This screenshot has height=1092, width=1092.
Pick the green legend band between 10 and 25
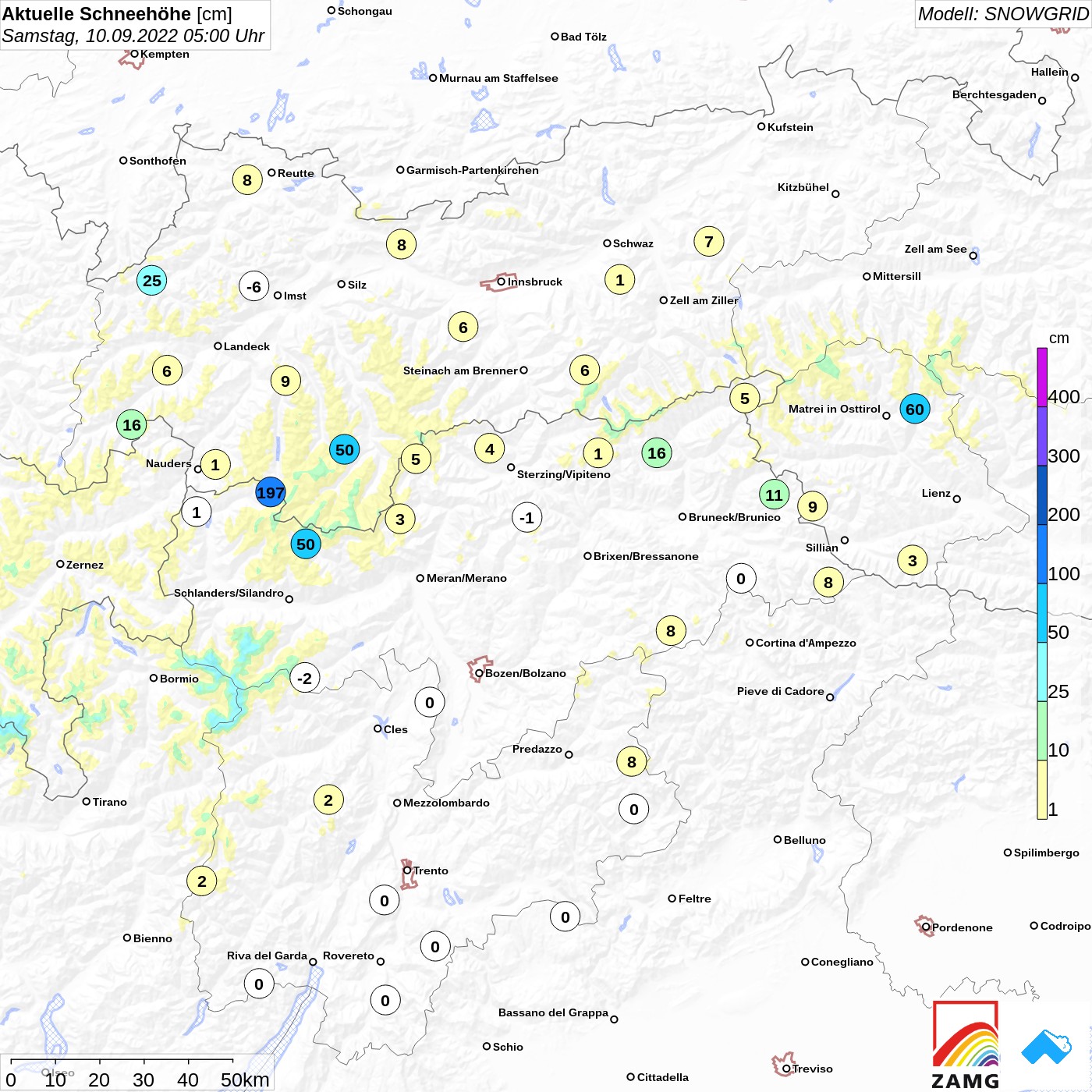[1042, 730]
